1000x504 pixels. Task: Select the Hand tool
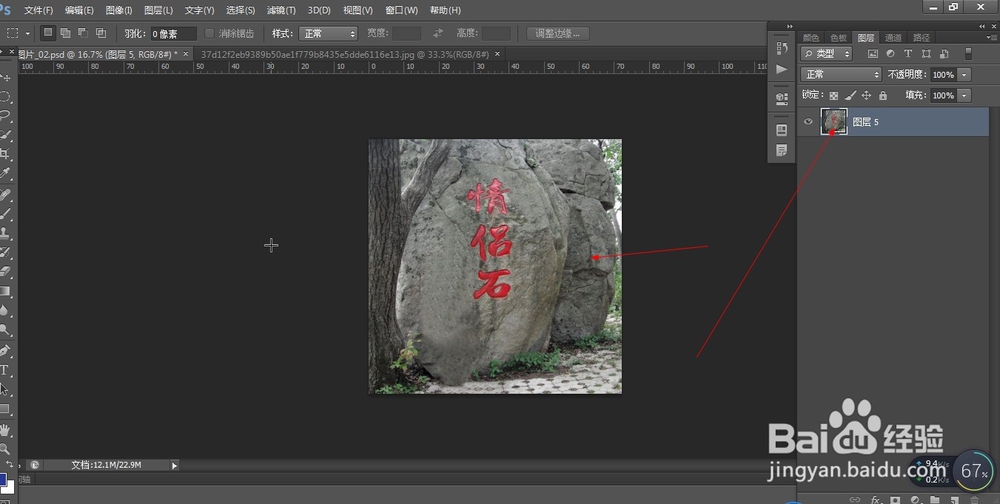point(5,429)
